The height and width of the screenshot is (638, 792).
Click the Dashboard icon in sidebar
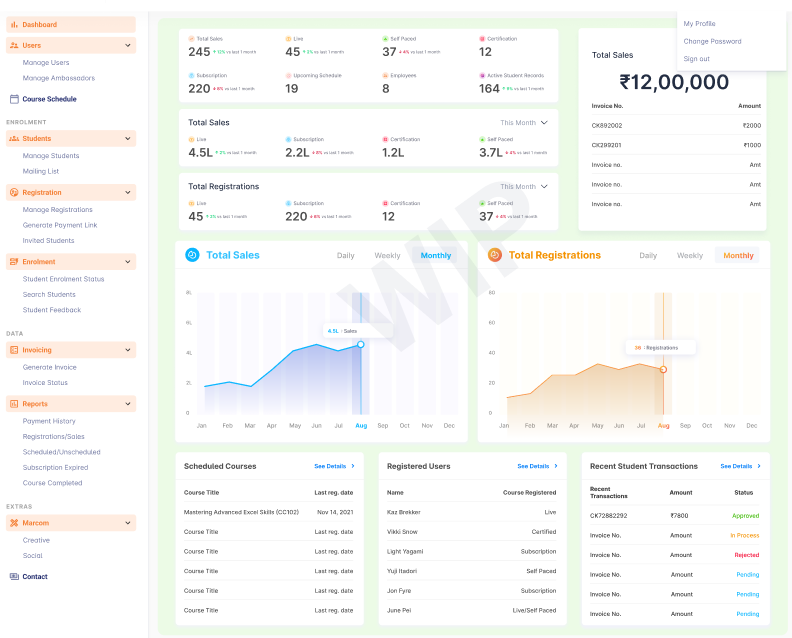[14, 24]
